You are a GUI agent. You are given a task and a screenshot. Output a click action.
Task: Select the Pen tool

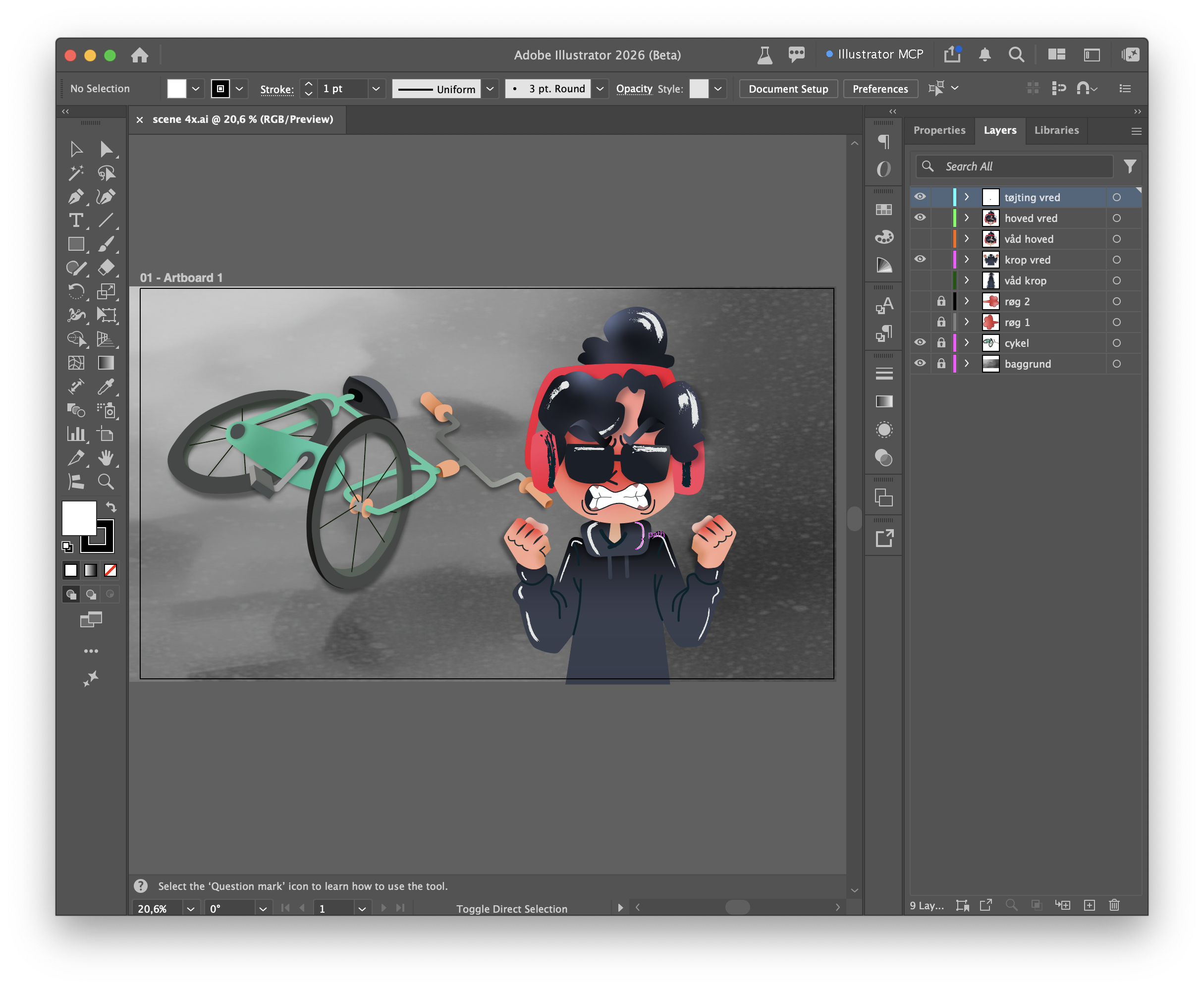coord(76,197)
